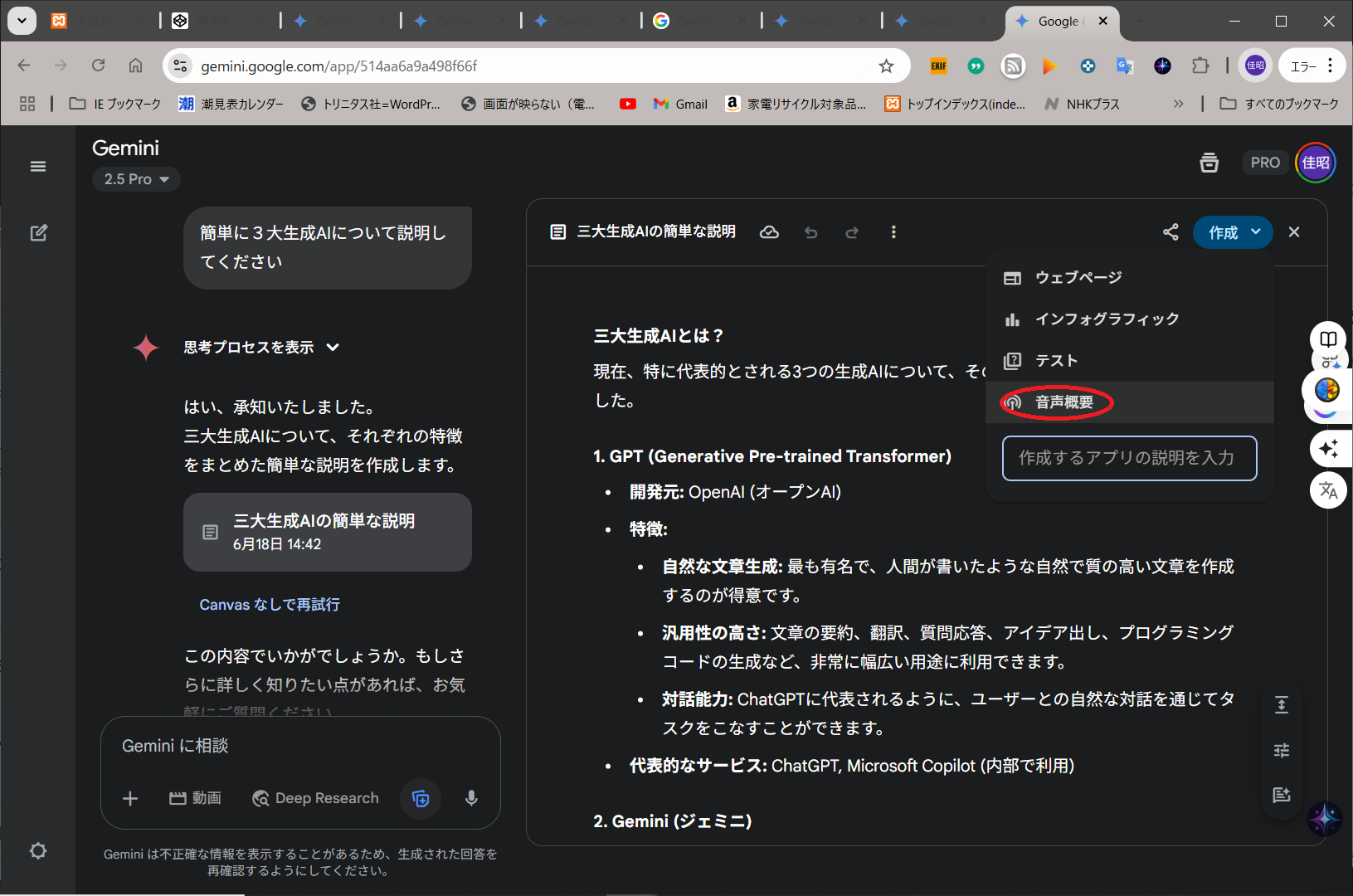1353x896 pixels.
Task: Click the Canvas なしで再試行 link
Action: point(270,605)
